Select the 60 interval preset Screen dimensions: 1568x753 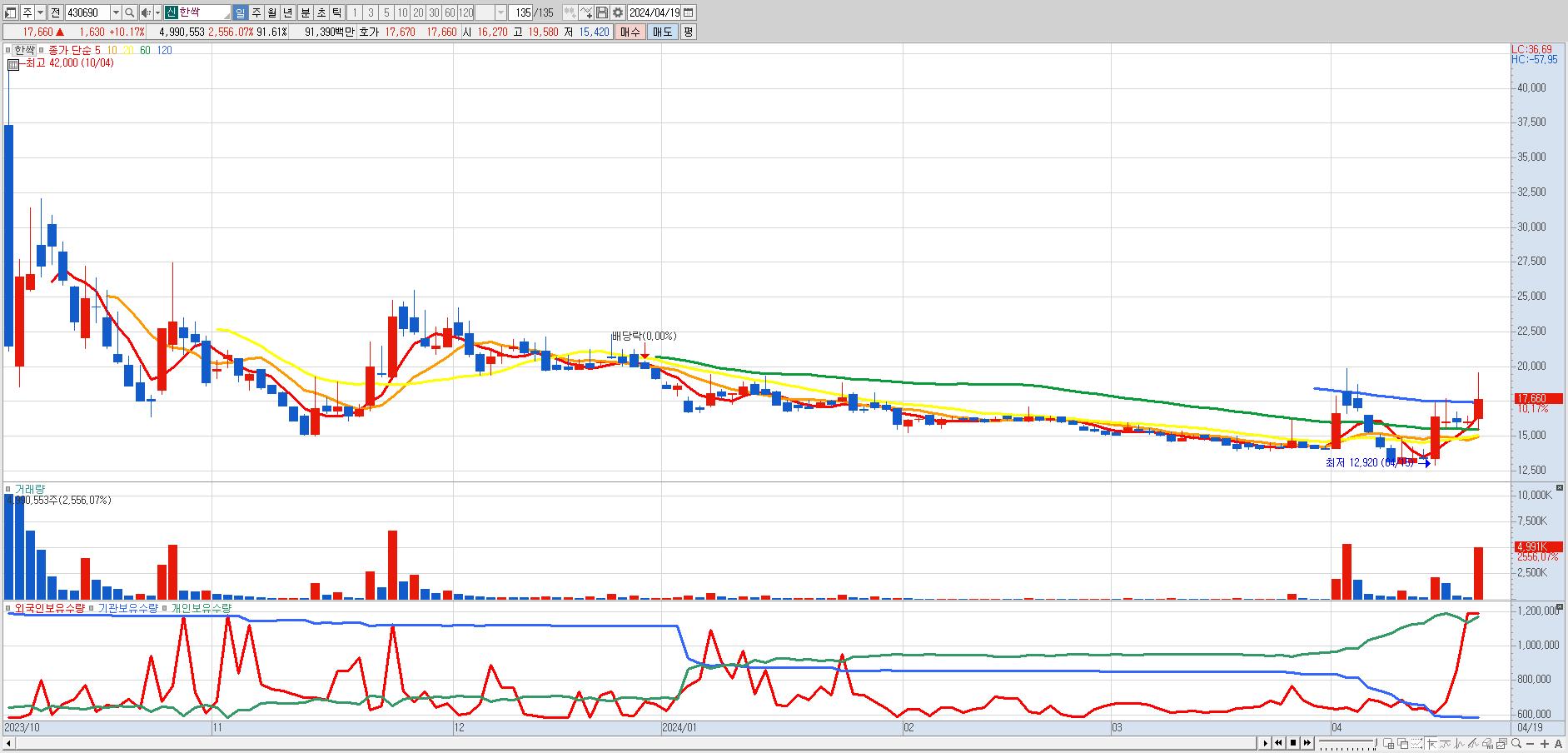pos(450,12)
